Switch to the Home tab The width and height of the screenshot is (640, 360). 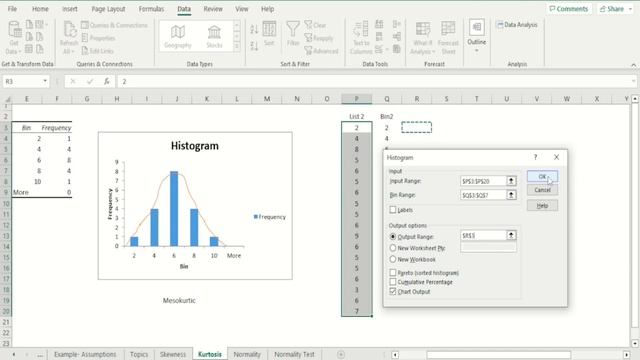pyautogui.click(x=40, y=9)
